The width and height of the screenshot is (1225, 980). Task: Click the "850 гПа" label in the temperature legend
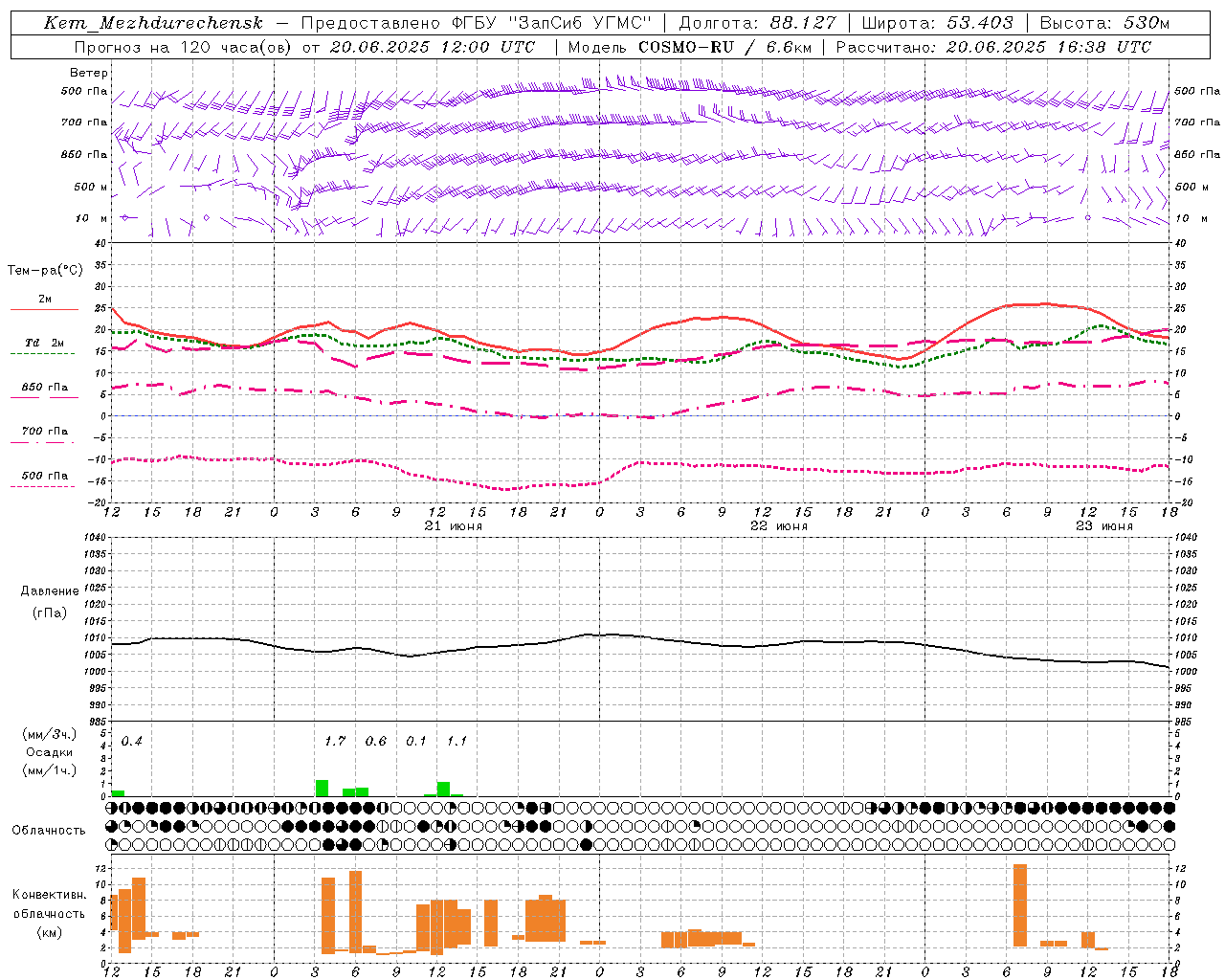[x=45, y=388]
